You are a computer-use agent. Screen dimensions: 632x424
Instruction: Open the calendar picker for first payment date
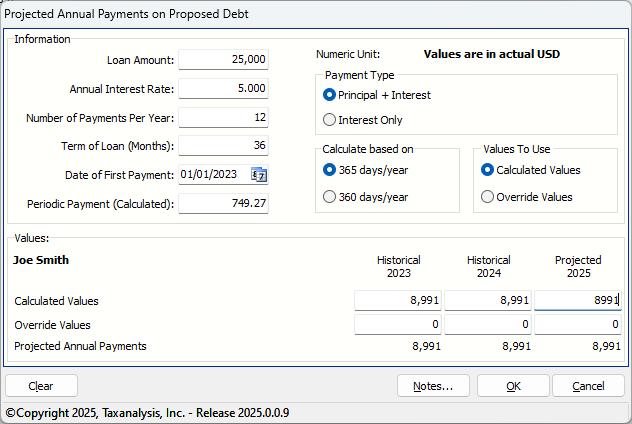click(x=259, y=175)
